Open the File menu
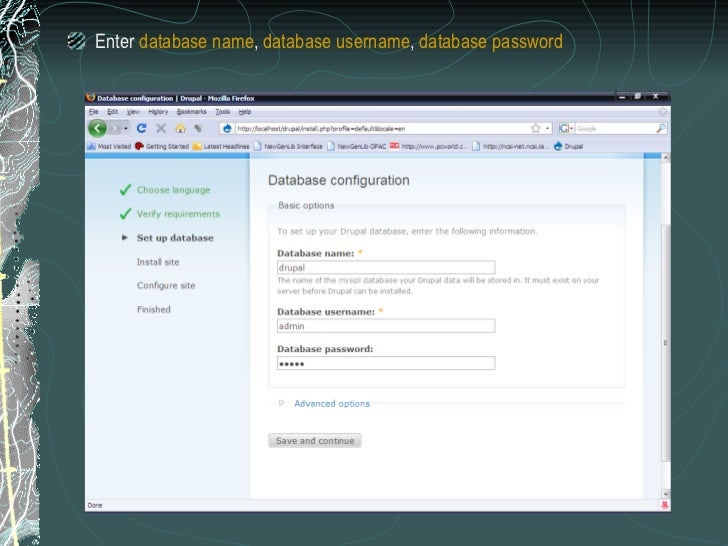728x546 pixels. pos(93,112)
